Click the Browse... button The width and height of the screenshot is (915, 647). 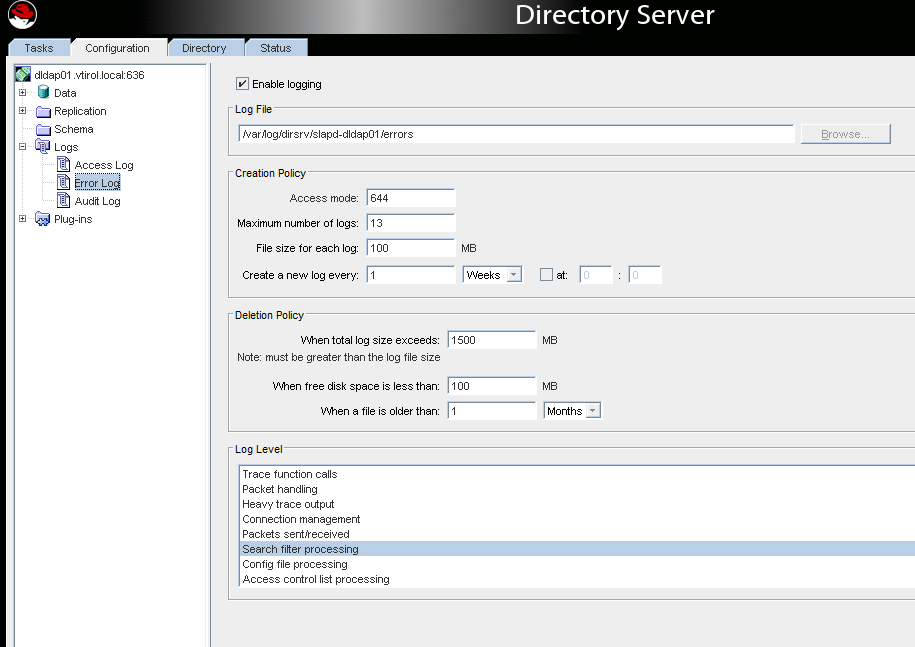846,134
